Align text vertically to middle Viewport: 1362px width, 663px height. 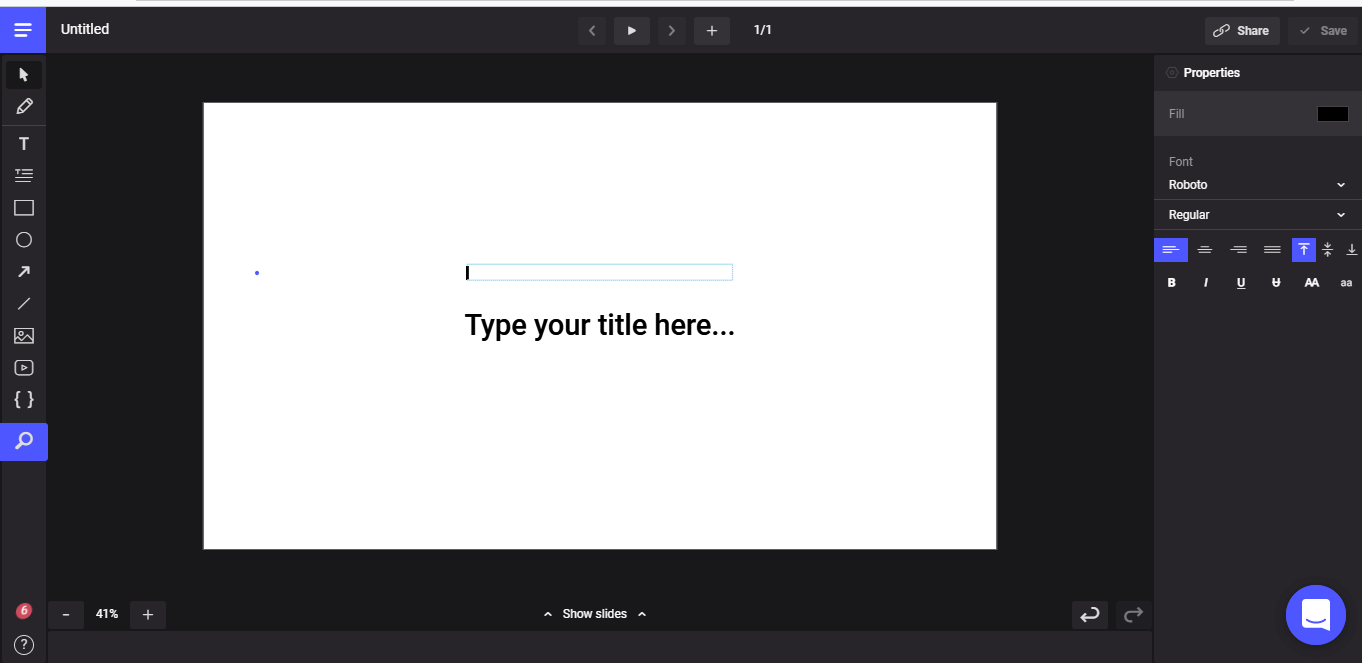point(1328,250)
